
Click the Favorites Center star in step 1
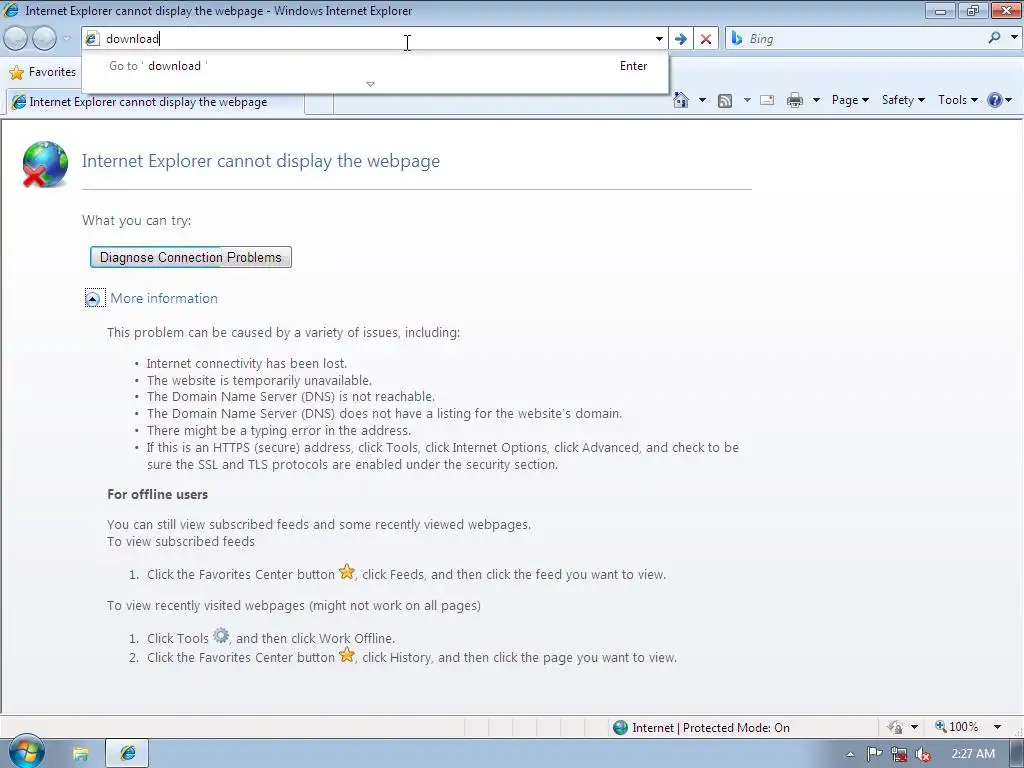coord(347,572)
